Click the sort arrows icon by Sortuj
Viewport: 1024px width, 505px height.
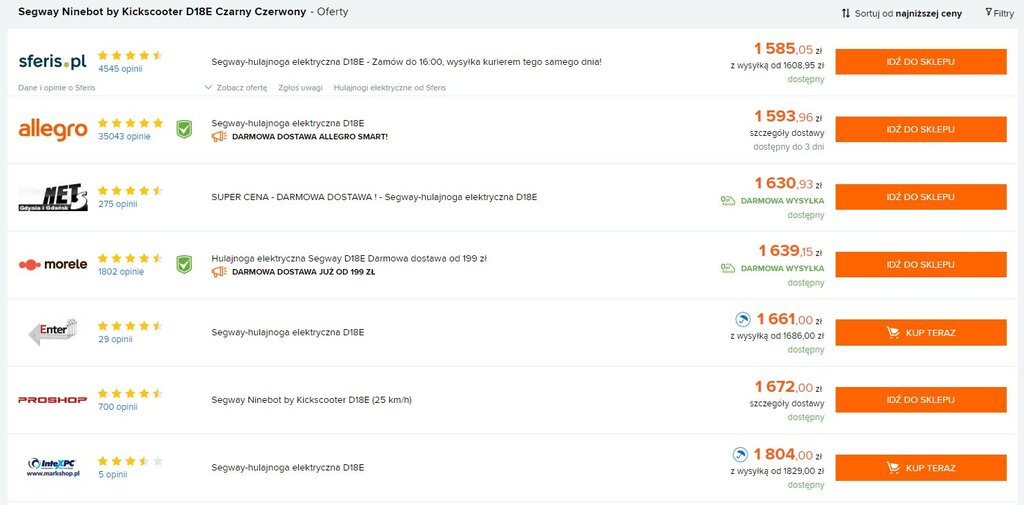(x=846, y=13)
